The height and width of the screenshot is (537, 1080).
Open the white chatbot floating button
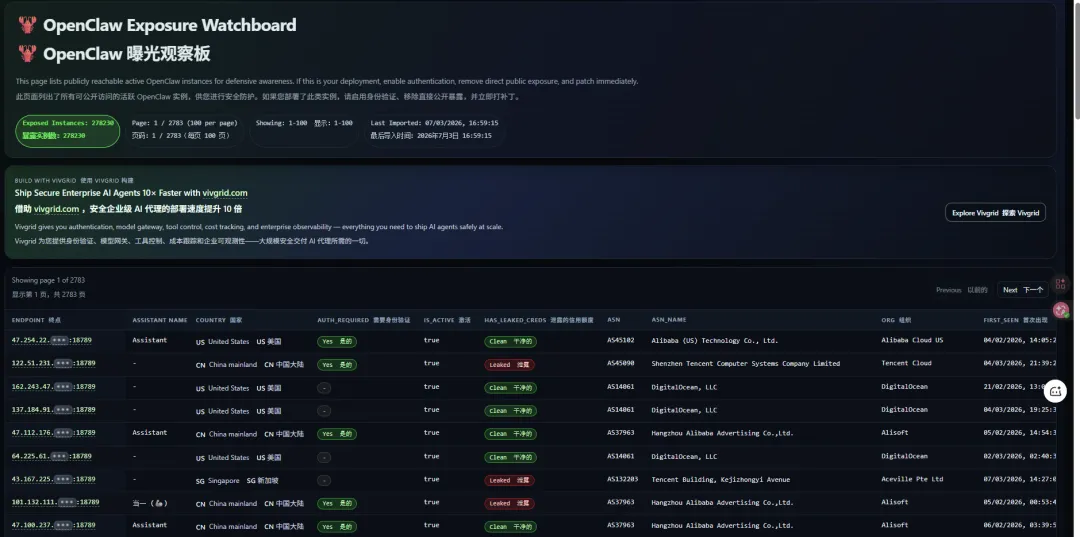pos(1055,390)
